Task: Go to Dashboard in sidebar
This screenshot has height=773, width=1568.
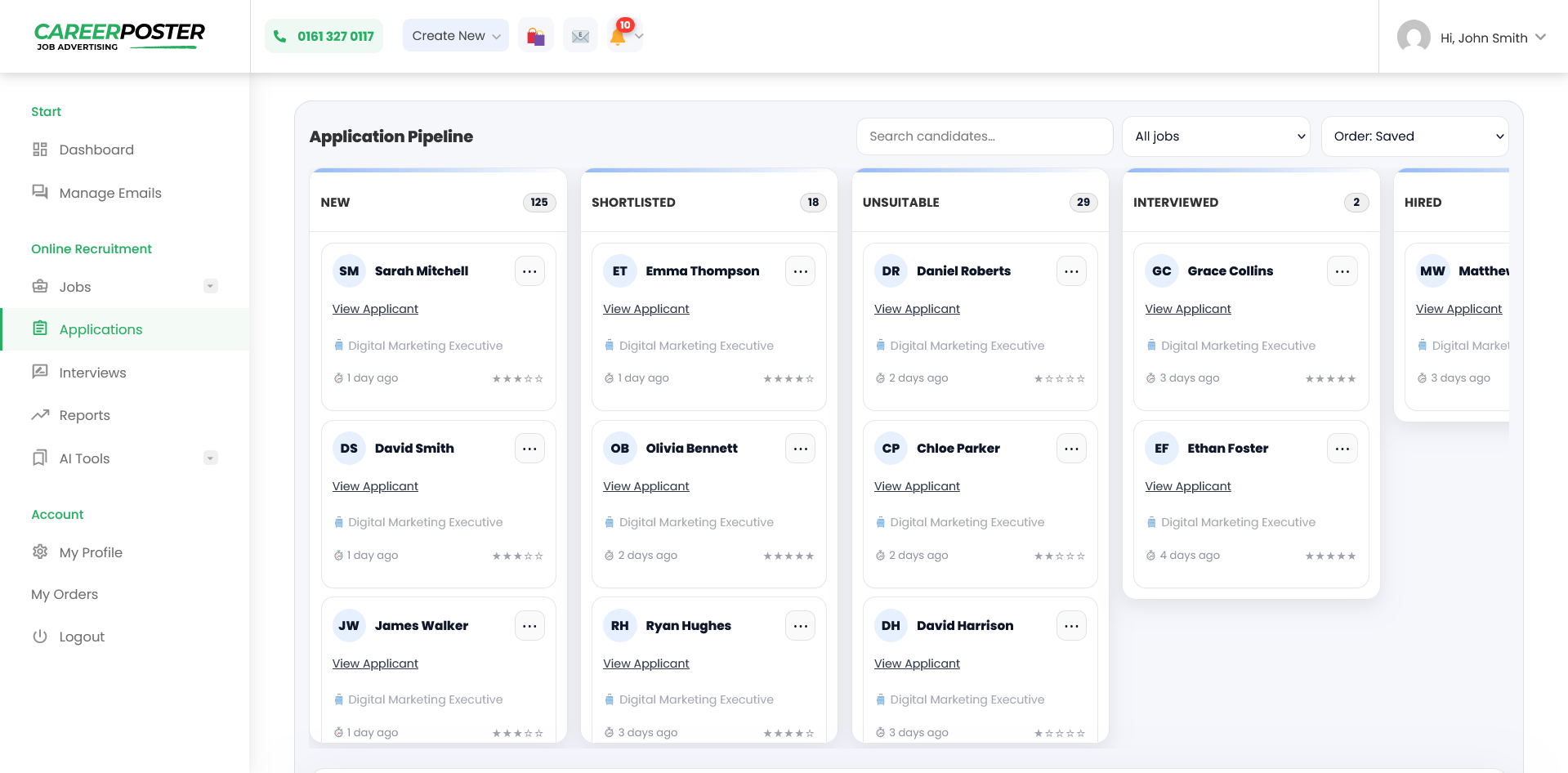Action: [x=96, y=150]
